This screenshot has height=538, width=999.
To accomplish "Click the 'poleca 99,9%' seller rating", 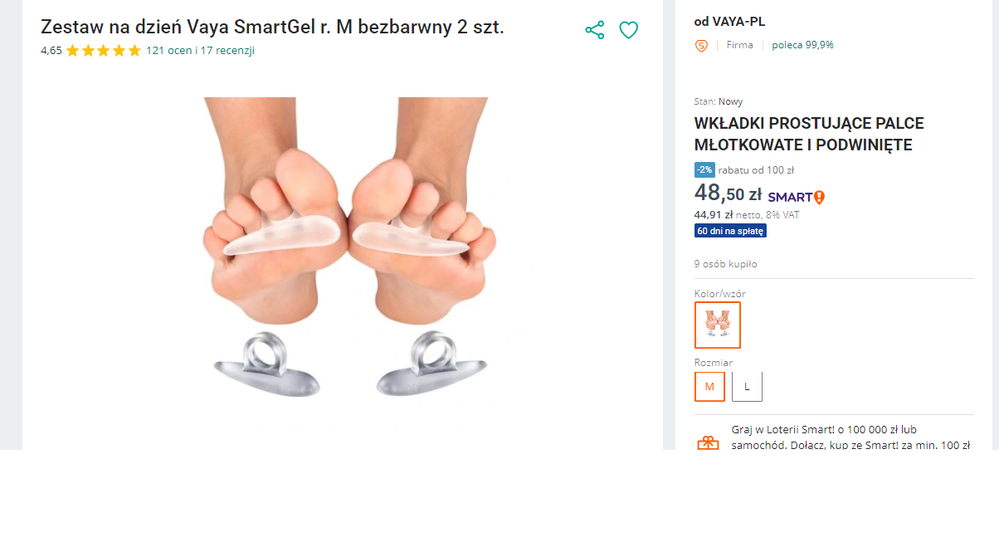I will pyautogui.click(x=802, y=45).
